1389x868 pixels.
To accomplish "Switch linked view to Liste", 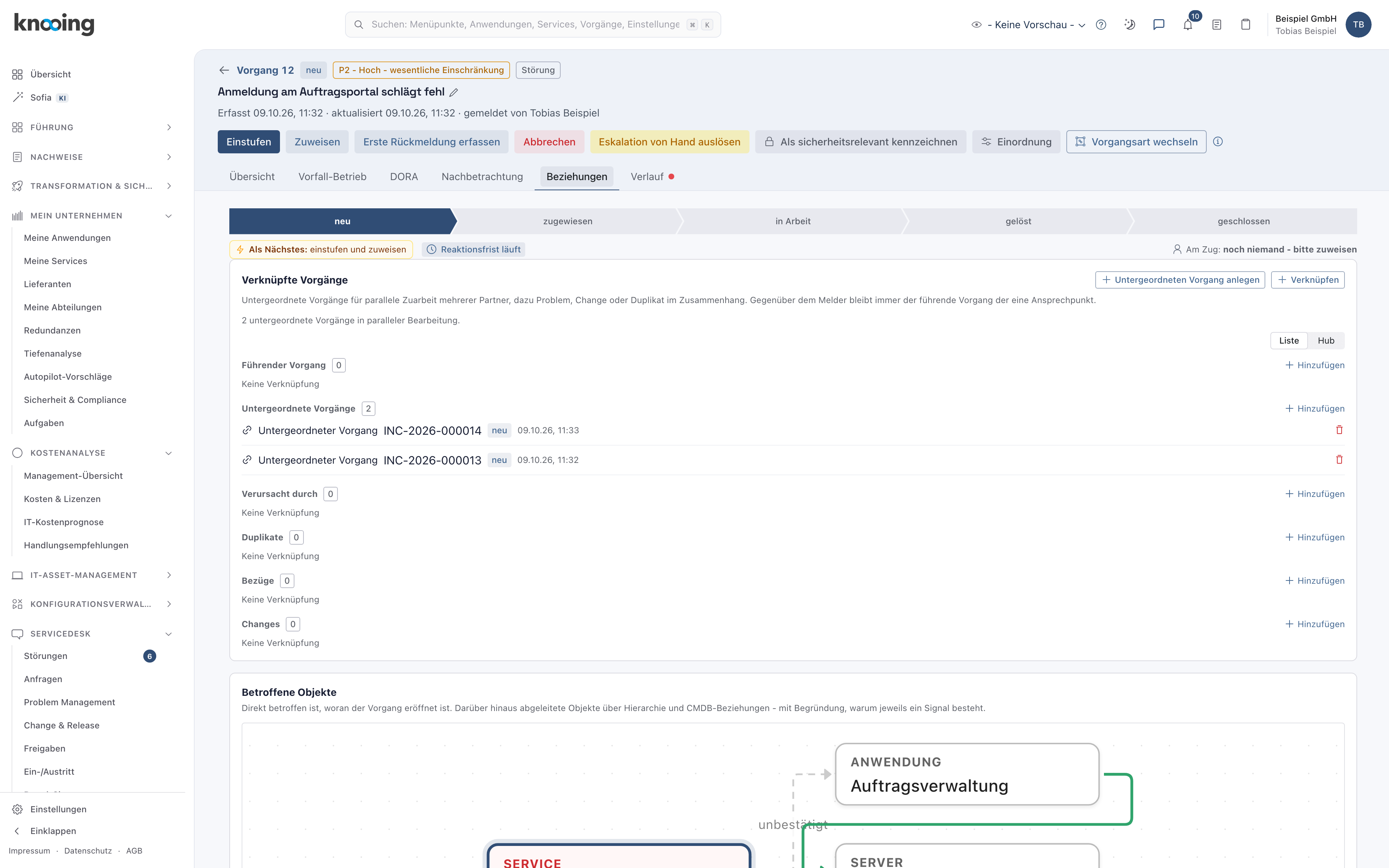I will [1289, 340].
